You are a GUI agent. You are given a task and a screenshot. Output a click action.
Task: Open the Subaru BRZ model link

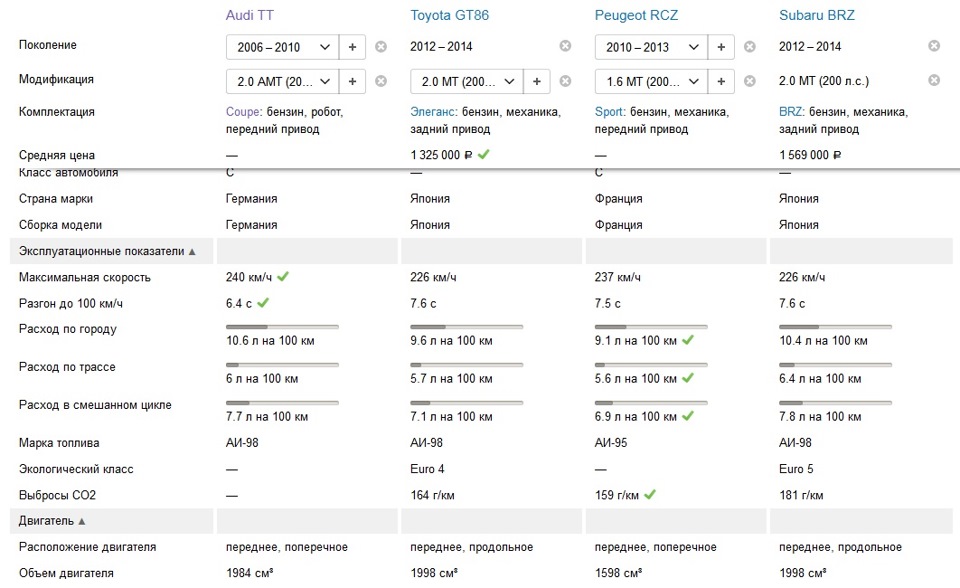tap(816, 15)
